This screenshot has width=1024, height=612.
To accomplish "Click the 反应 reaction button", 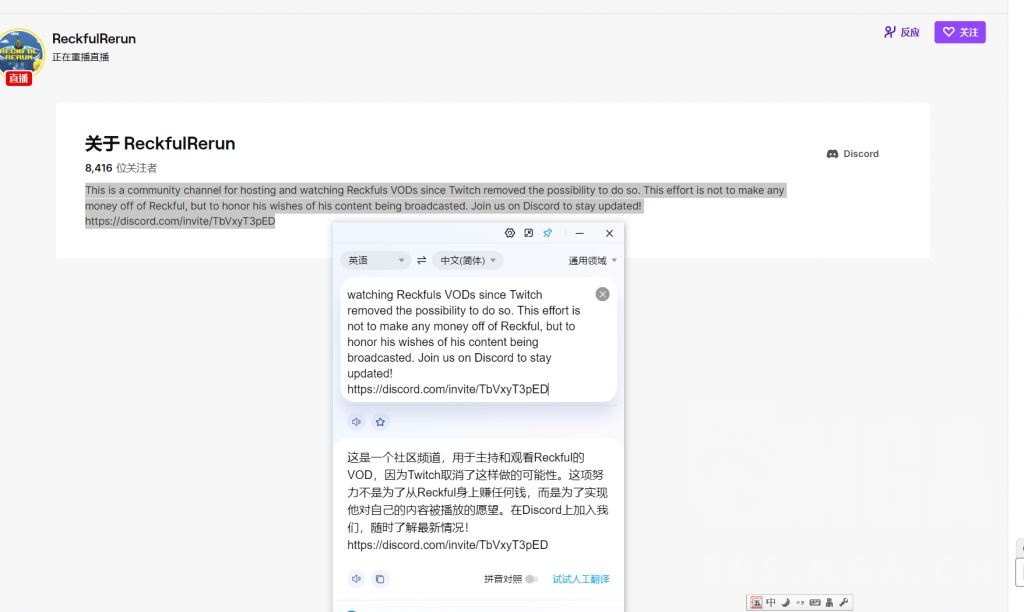I will point(901,32).
